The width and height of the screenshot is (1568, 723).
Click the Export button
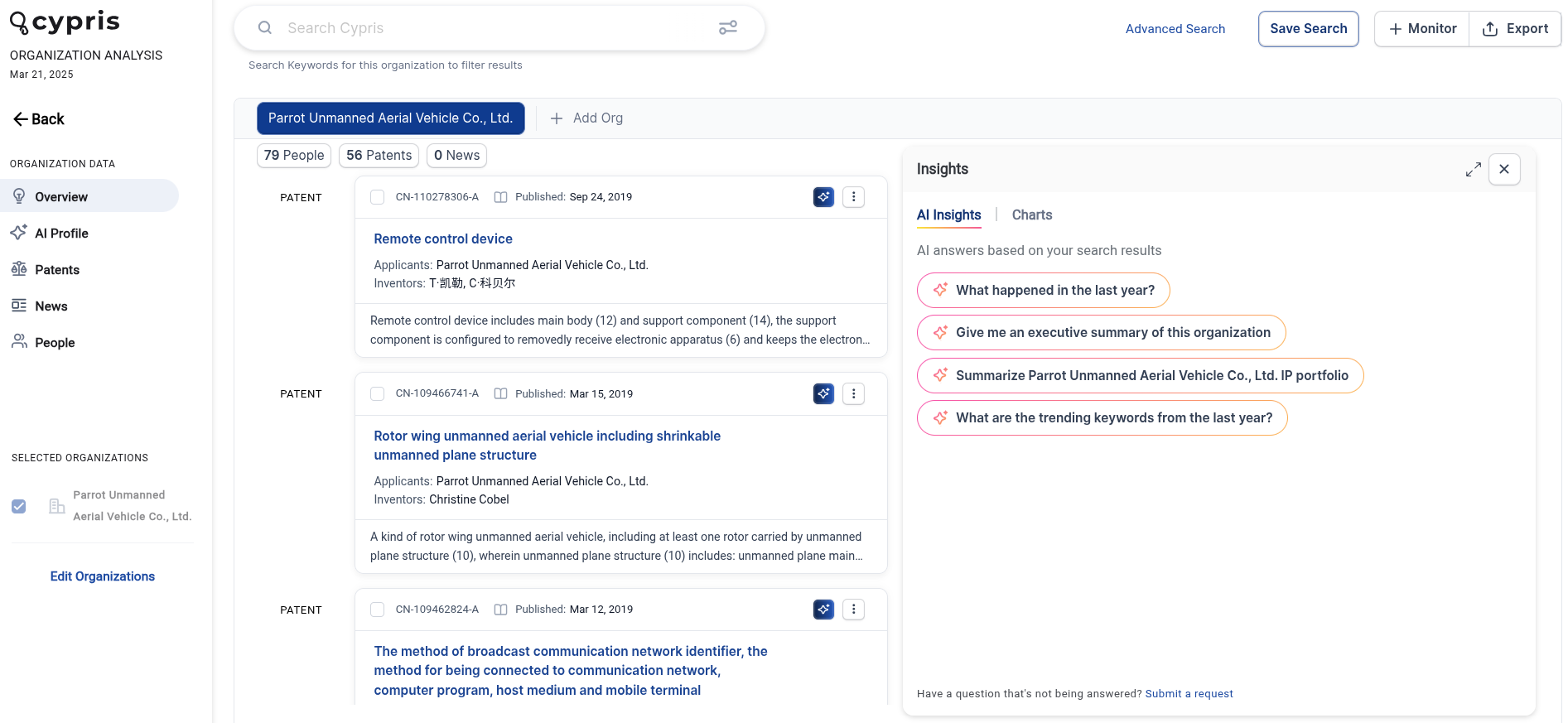(1515, 29)
